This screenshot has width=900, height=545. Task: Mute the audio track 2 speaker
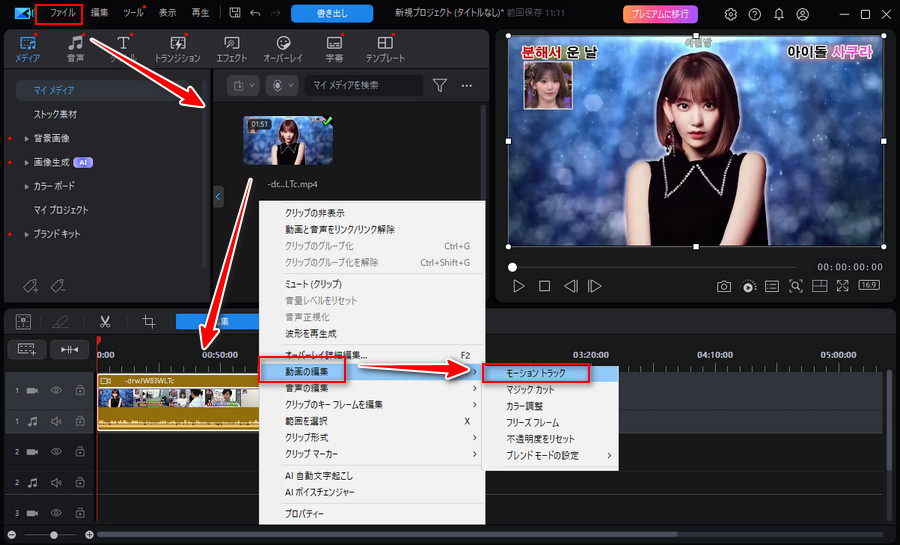57,482
